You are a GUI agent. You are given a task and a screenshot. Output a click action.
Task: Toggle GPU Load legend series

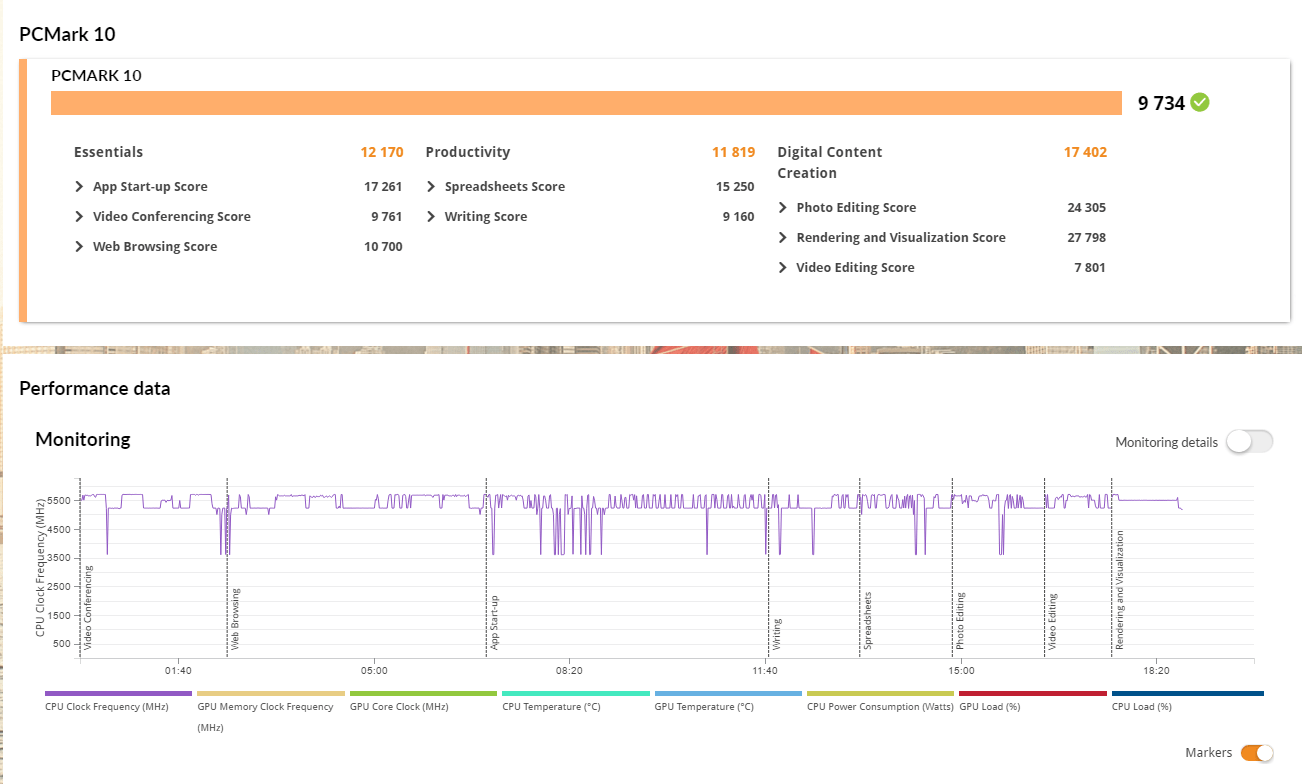tap(1032, 700)
